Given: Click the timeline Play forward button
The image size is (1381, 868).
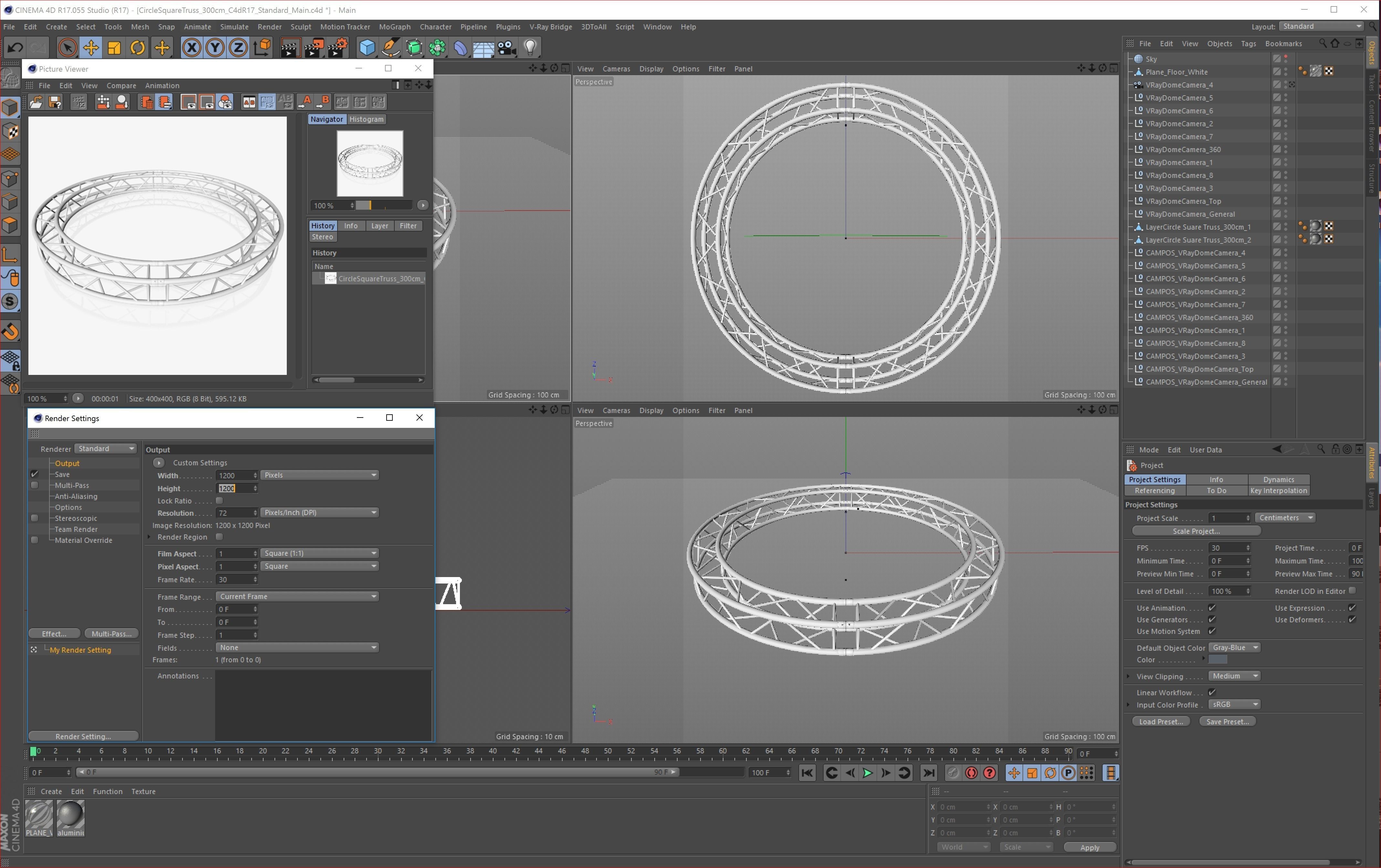Looking at the screenshot, I should pyautogui.click(x=867, y=773).
